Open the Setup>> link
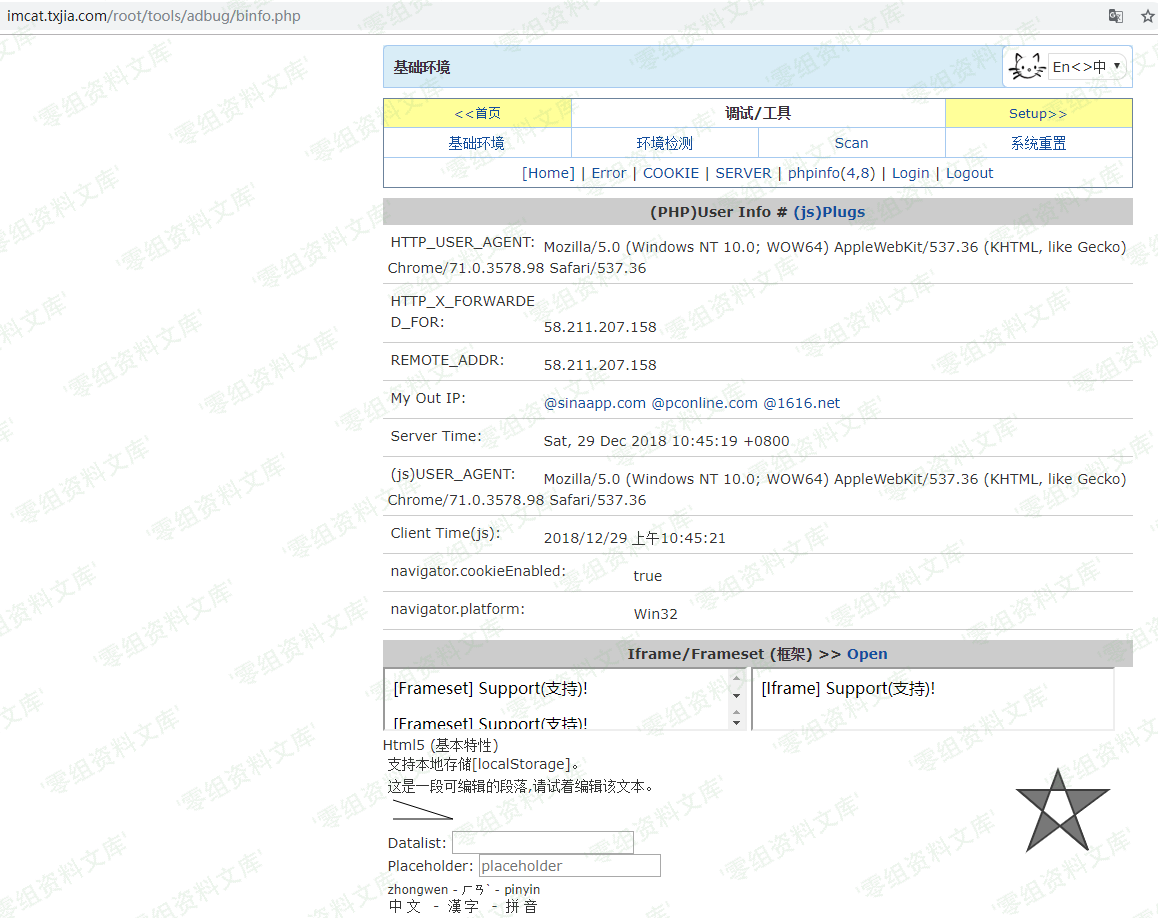The height and width of the screenshot is (918, 1158). (1038, 114)
